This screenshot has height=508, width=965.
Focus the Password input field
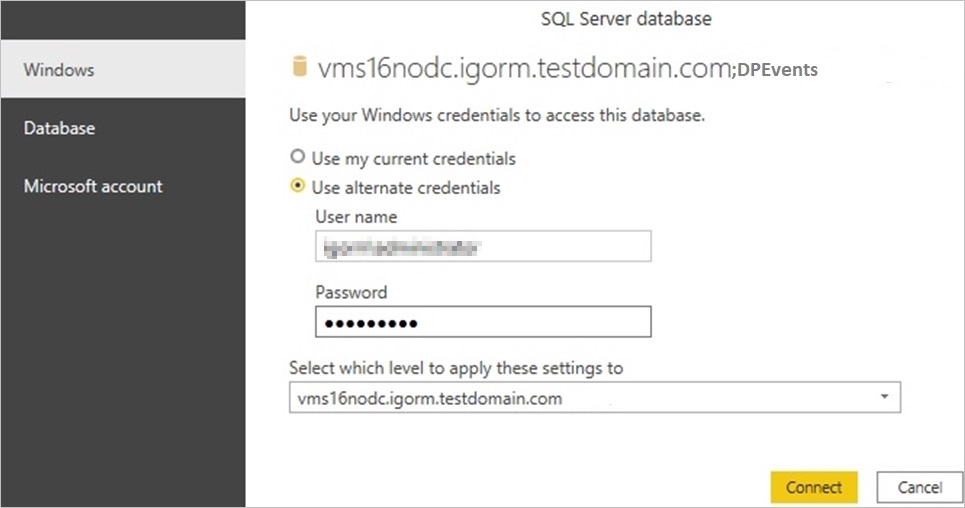pos(483,322)
